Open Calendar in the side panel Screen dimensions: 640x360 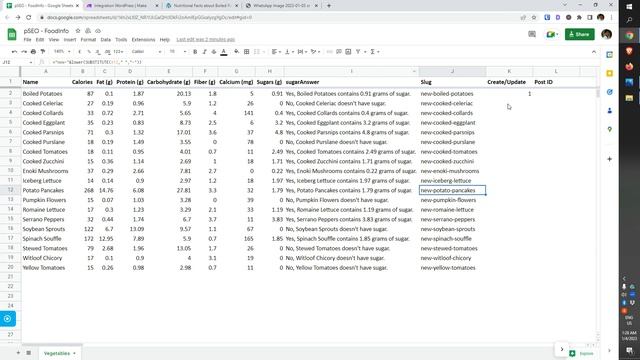[x=609, y=55]
